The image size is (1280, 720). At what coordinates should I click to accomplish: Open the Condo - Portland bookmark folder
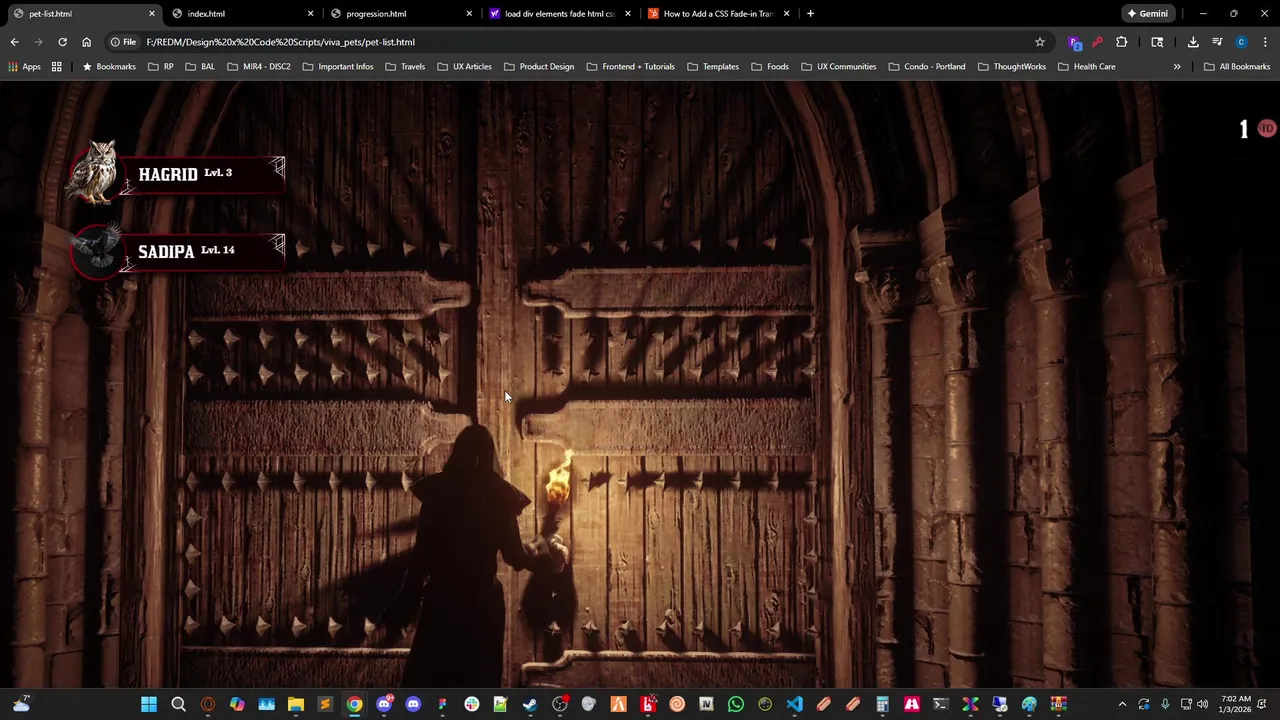click(x=926, y=67)
